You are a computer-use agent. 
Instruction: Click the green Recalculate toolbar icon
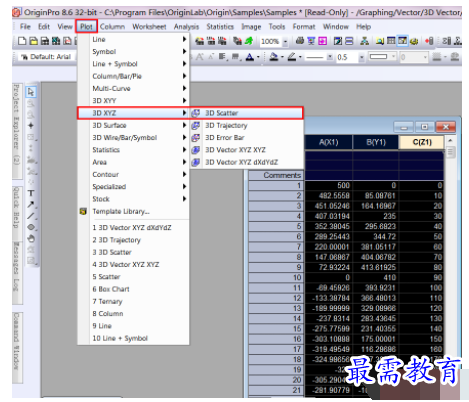click(x=249, y=41)
